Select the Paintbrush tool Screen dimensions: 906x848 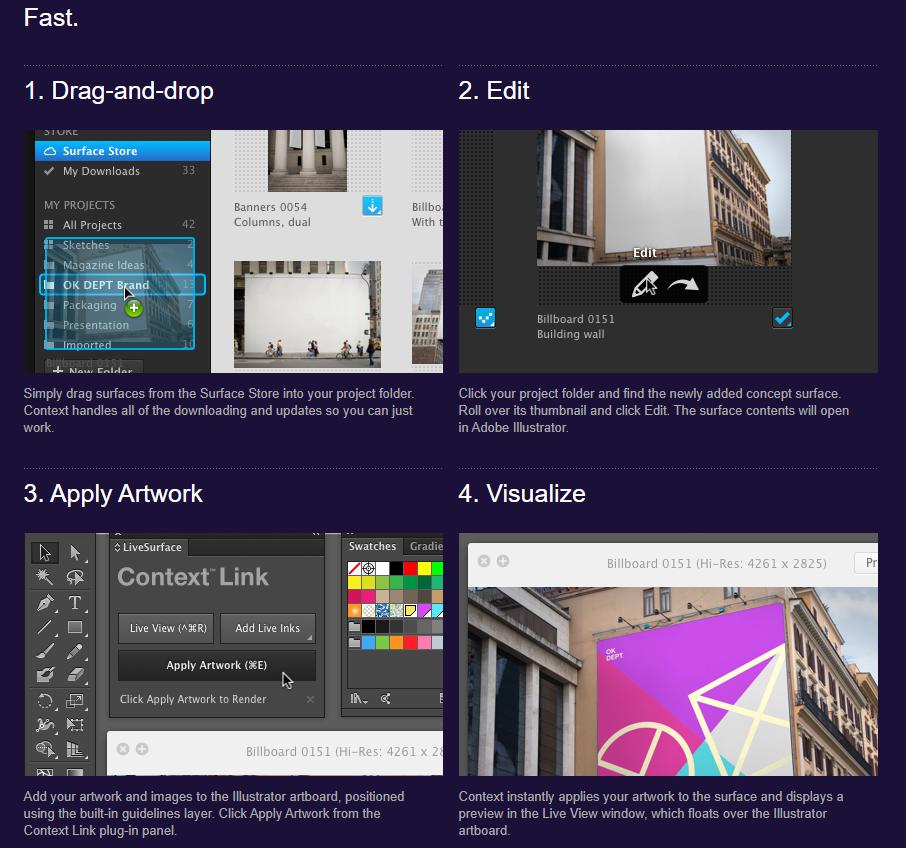coord(44,652)
